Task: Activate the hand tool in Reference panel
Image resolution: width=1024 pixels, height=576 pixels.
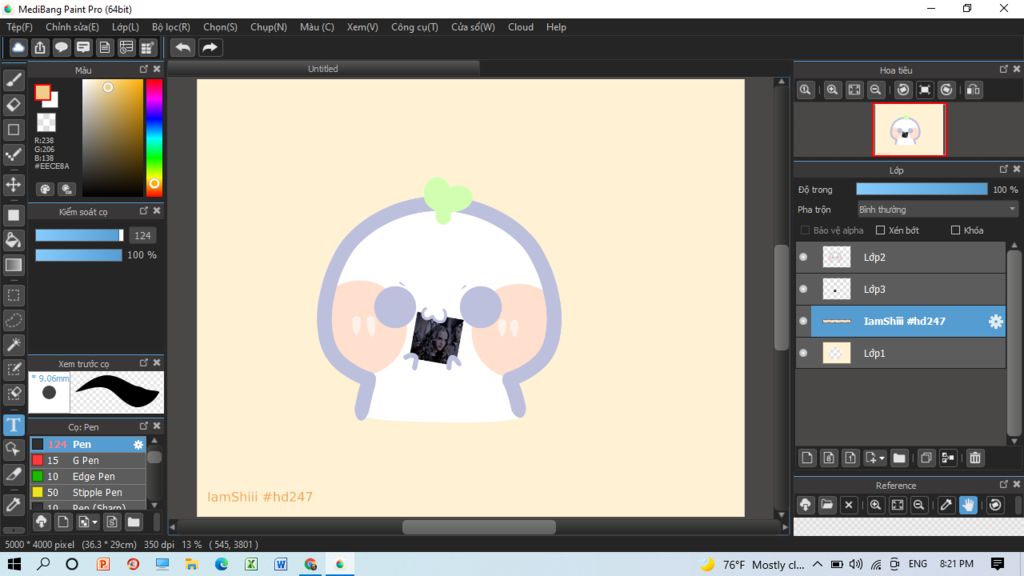Action: click(968, 505)
